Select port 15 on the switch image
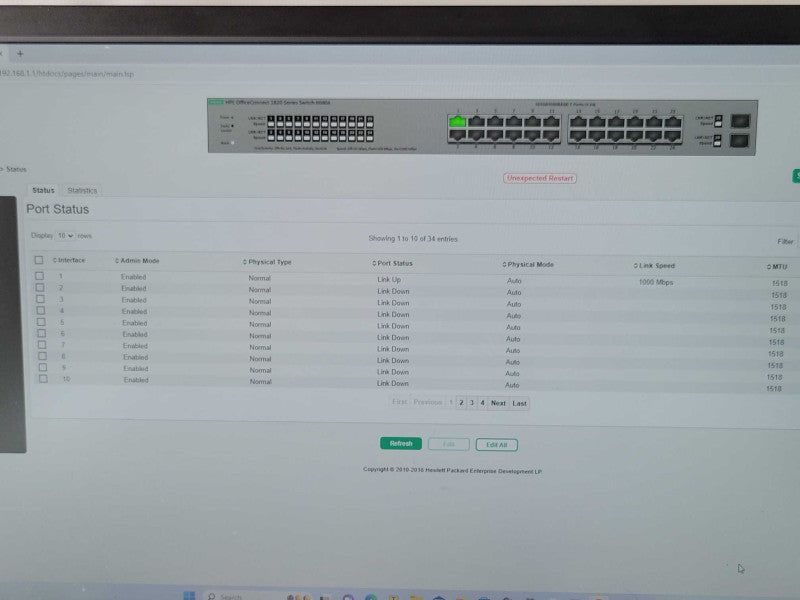This screenshot has width=800, height=600. 597,122
